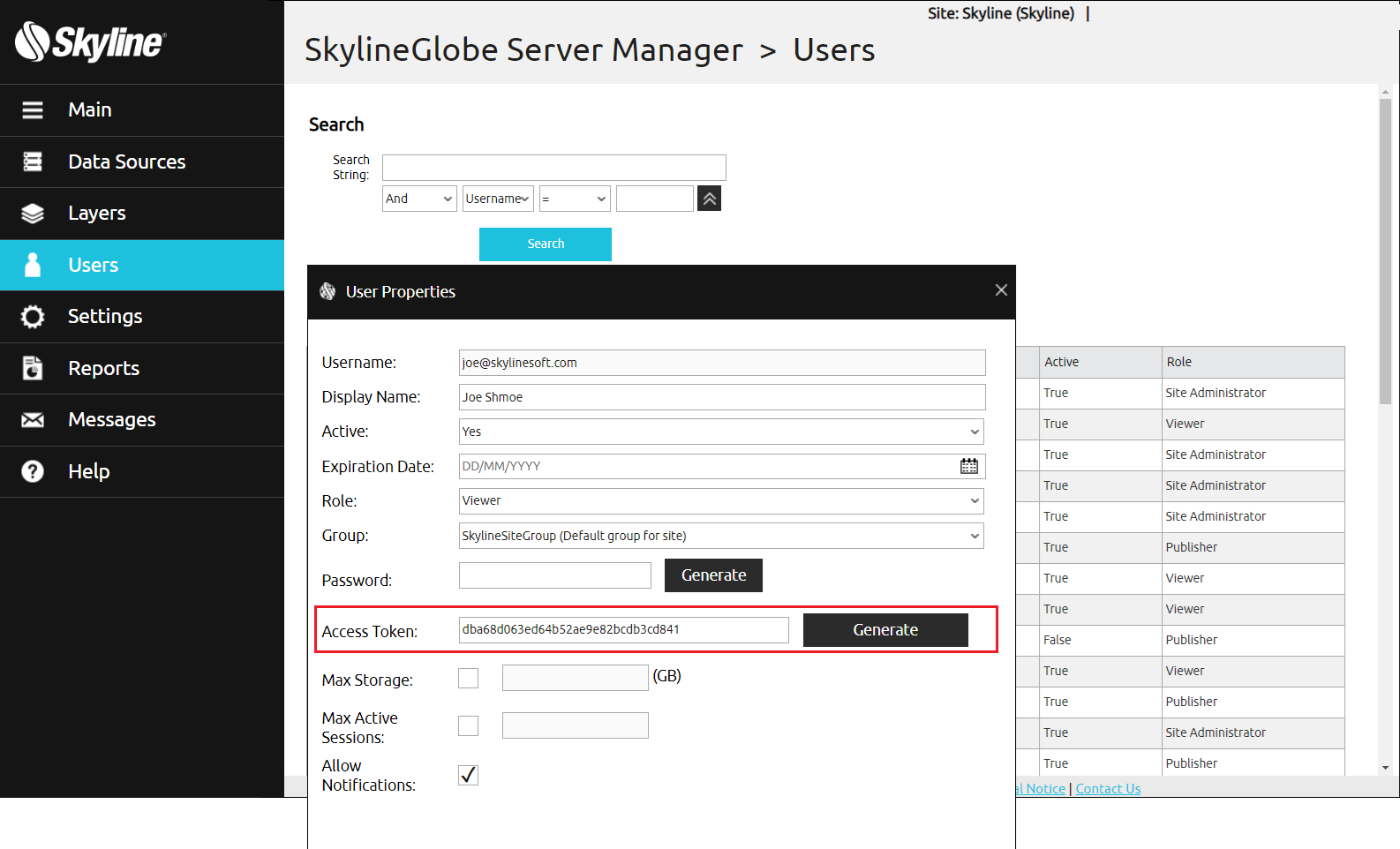Click the Max Active Sessions input field

coord(576,725)
